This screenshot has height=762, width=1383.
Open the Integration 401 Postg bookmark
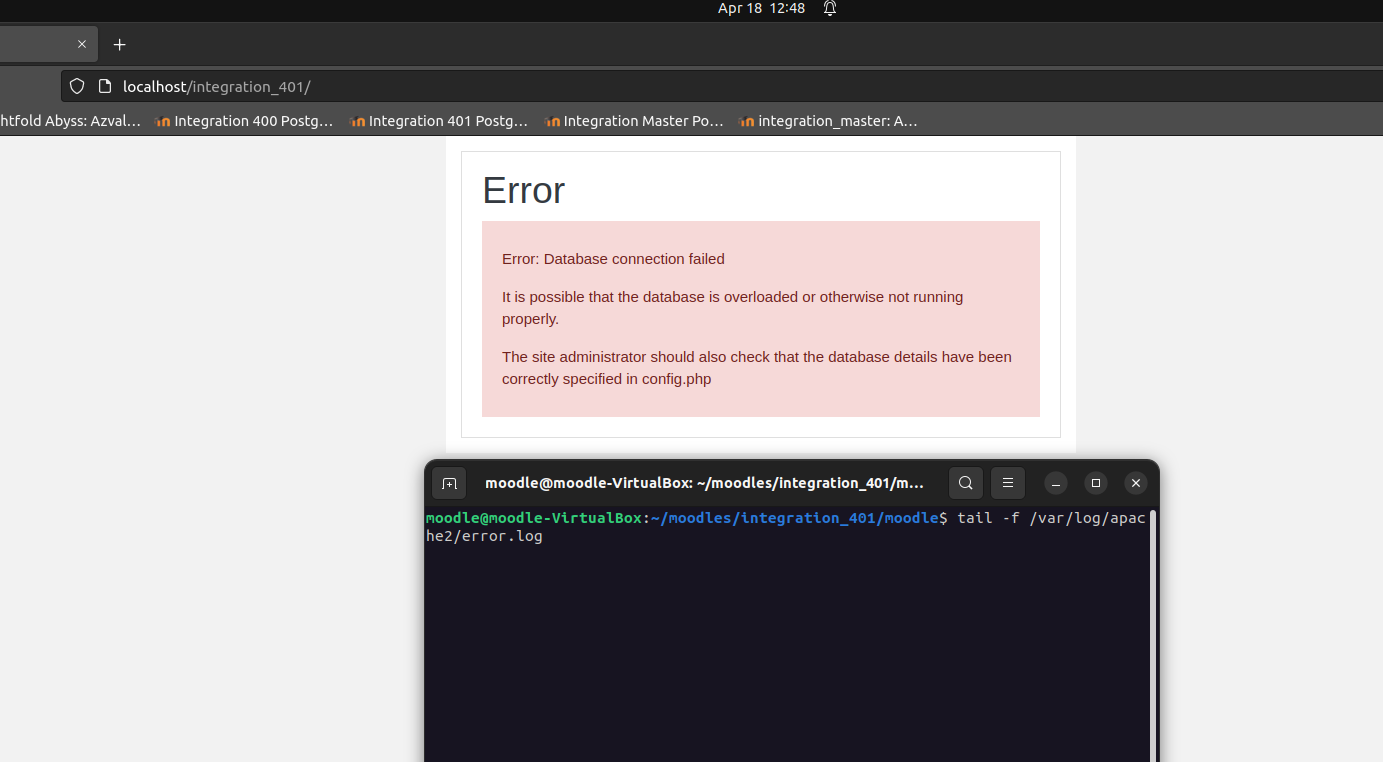439,121
